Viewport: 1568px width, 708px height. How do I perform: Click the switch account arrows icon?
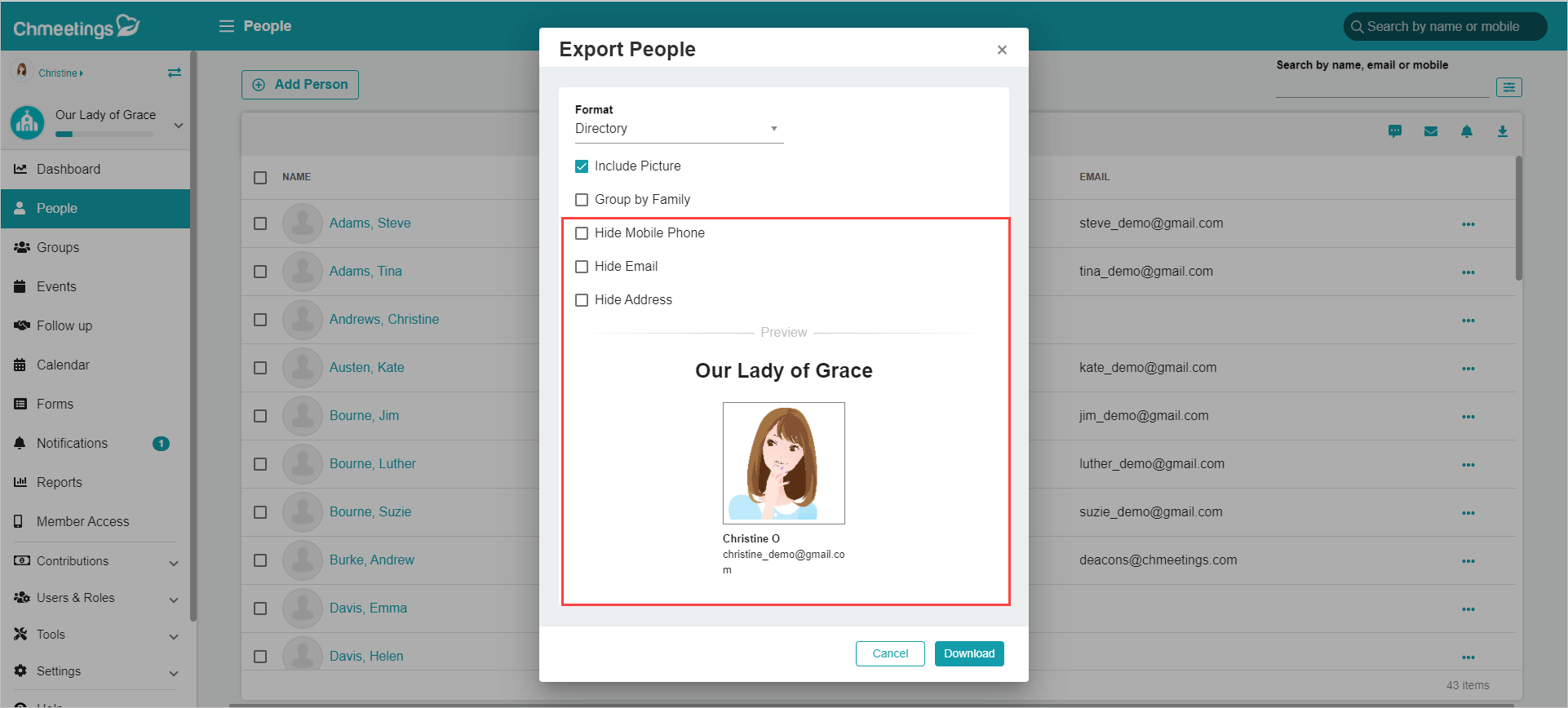(175, 73)
